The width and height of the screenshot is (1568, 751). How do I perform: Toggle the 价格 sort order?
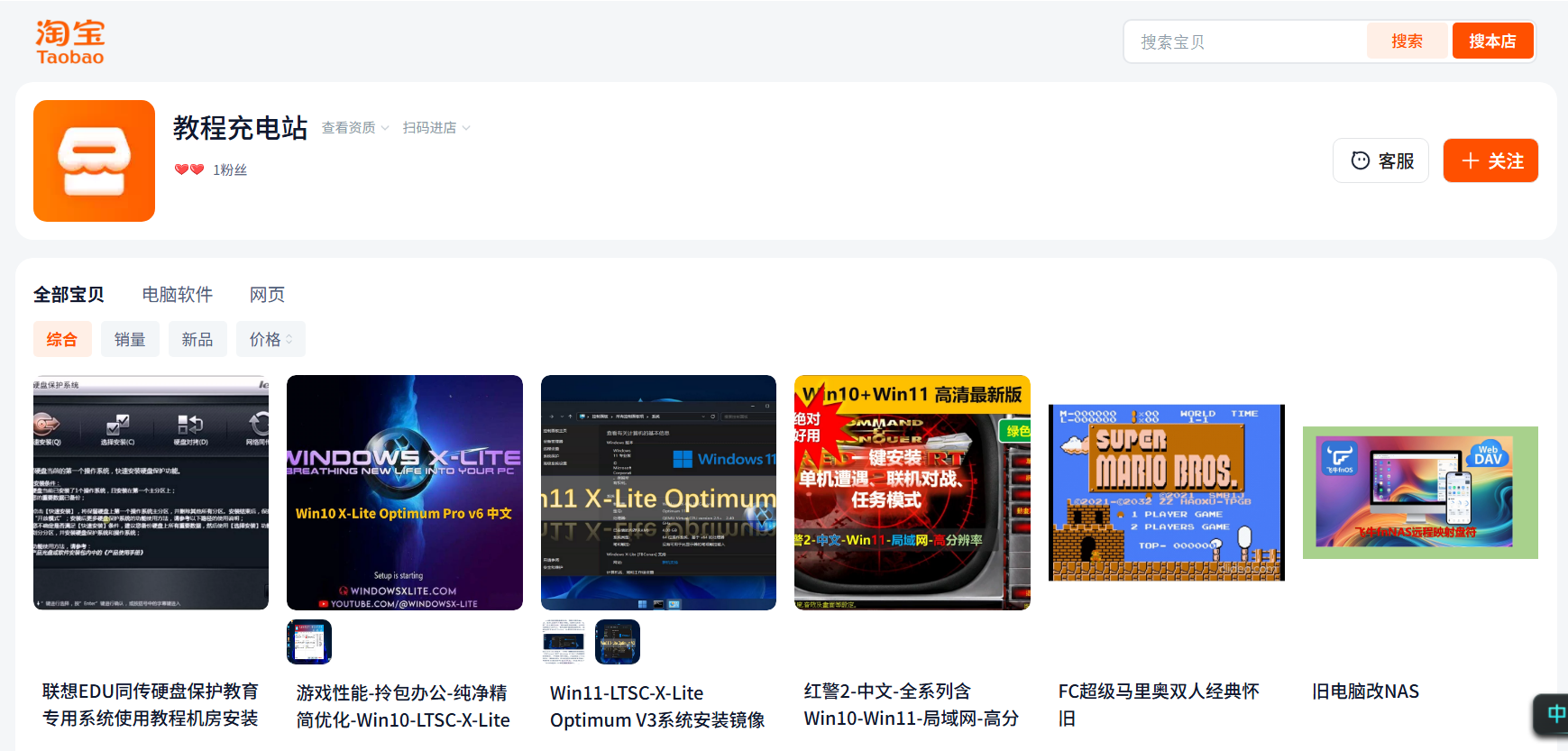point(271,339)
